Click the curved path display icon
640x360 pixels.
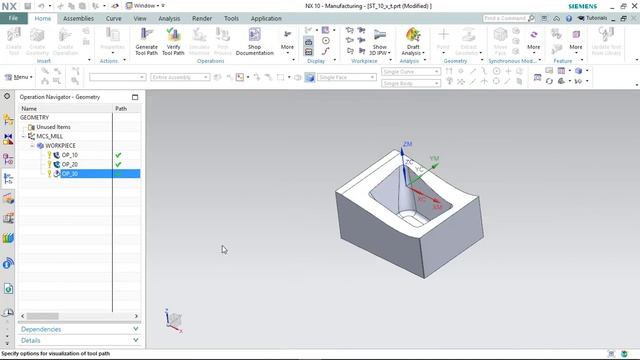click(x=326, y=51)
